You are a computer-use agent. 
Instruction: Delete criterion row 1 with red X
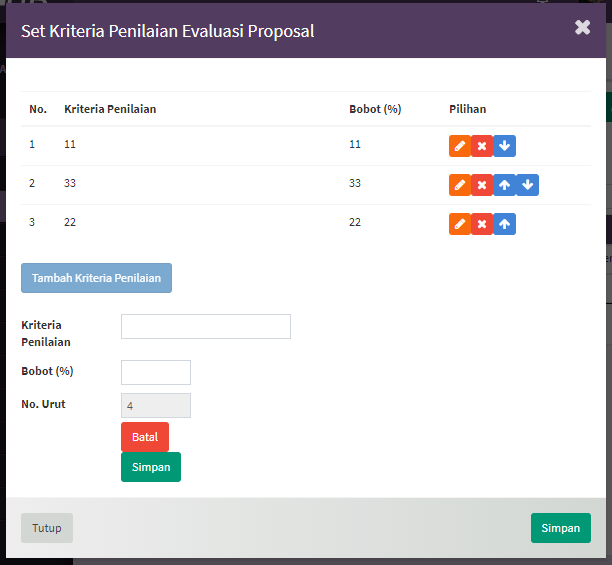pos(482,146)
